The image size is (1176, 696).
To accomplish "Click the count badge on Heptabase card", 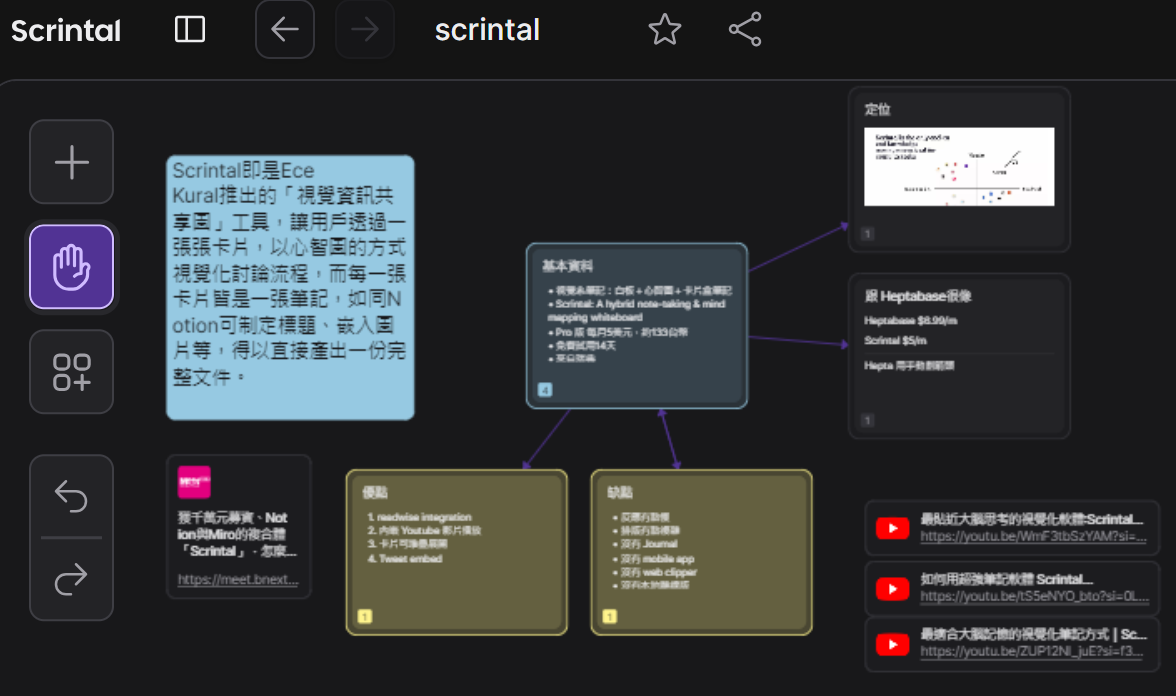I will pos(868,420).
